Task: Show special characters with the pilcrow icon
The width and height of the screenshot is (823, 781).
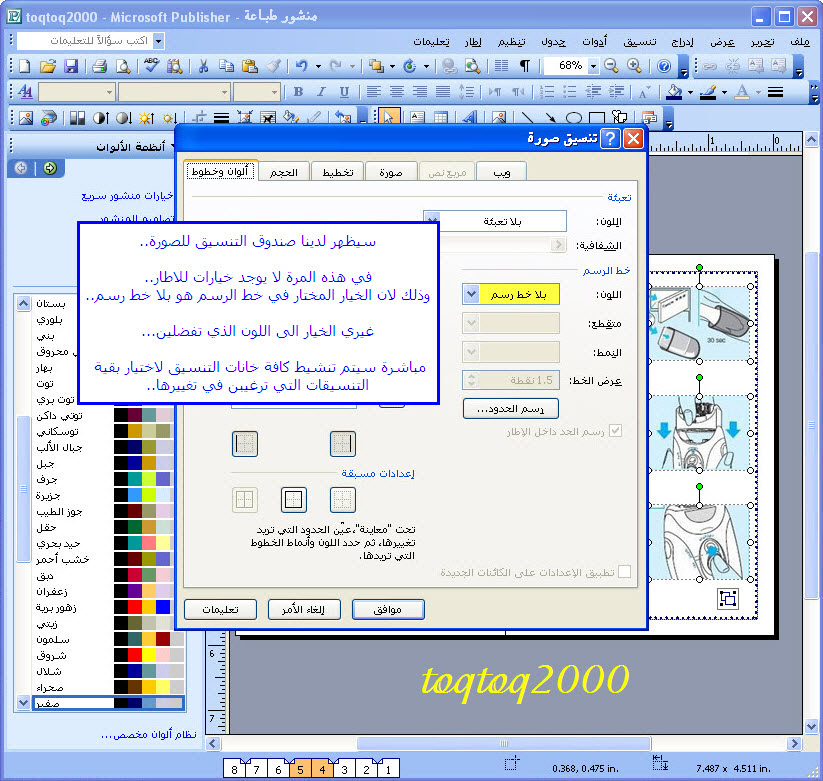Action: [x=524, y=66]
